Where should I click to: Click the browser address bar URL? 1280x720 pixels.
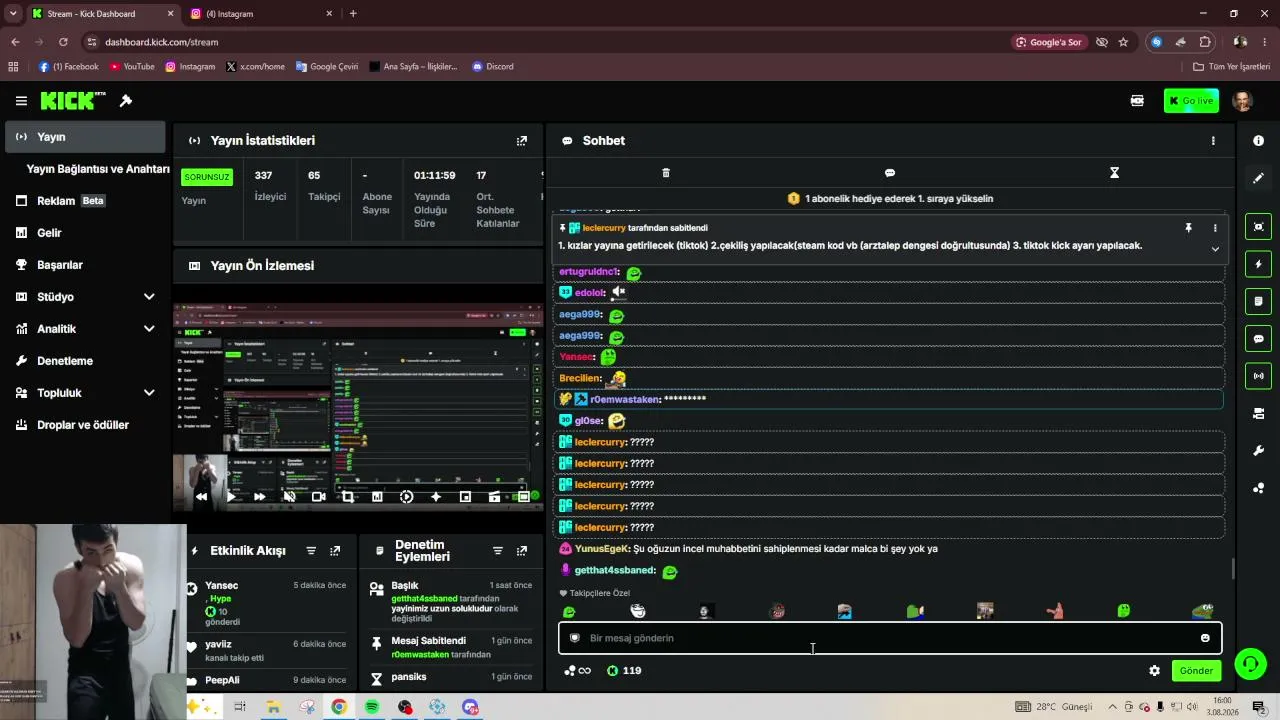[162, 42]
